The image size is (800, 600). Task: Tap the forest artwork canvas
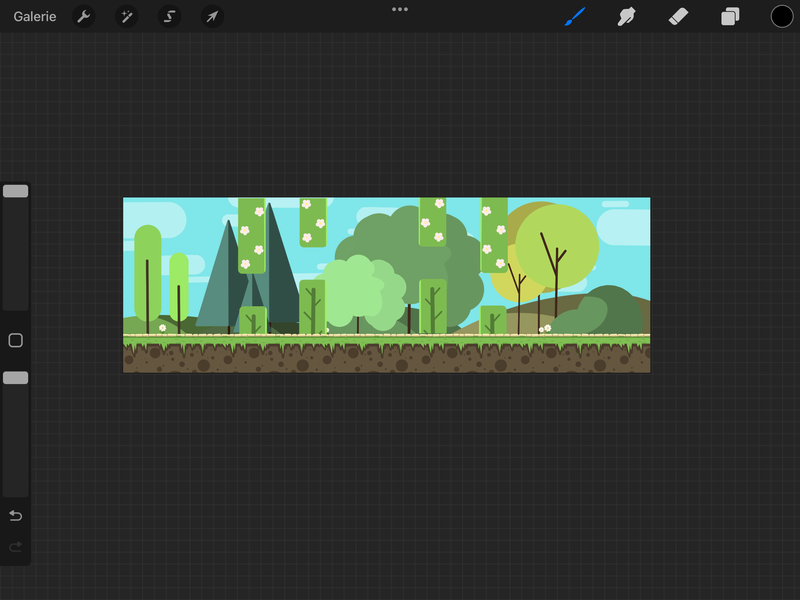387,285
